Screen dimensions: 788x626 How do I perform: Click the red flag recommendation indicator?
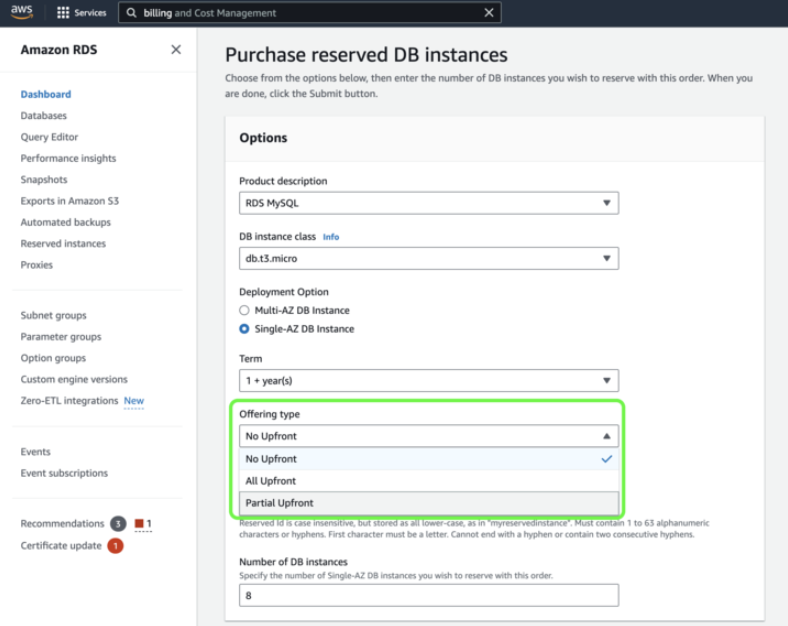coord(139,524)
